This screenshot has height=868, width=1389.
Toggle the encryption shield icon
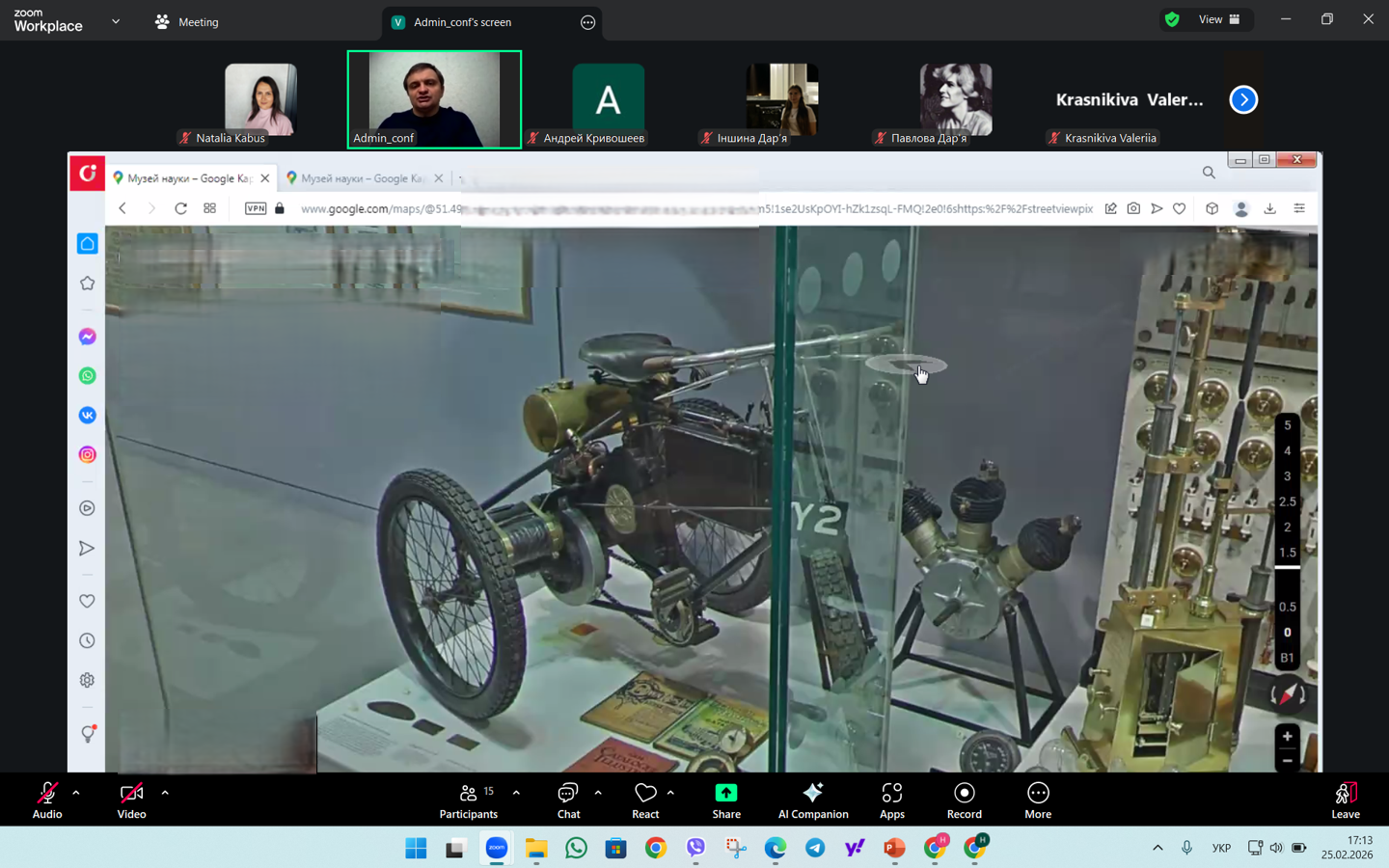[1172, 19]
